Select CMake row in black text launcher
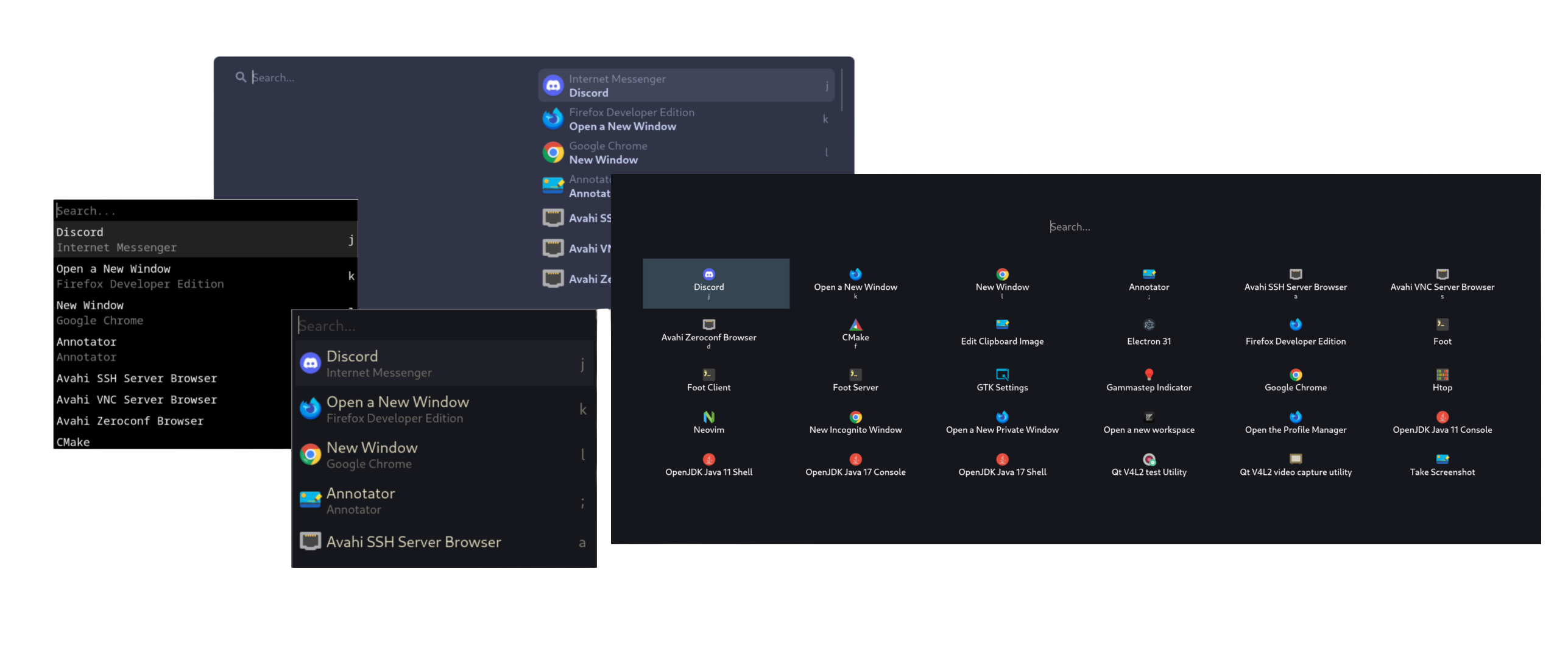Image resolution: width=1568 pixels, height=652 pixels. coord(172,442)
